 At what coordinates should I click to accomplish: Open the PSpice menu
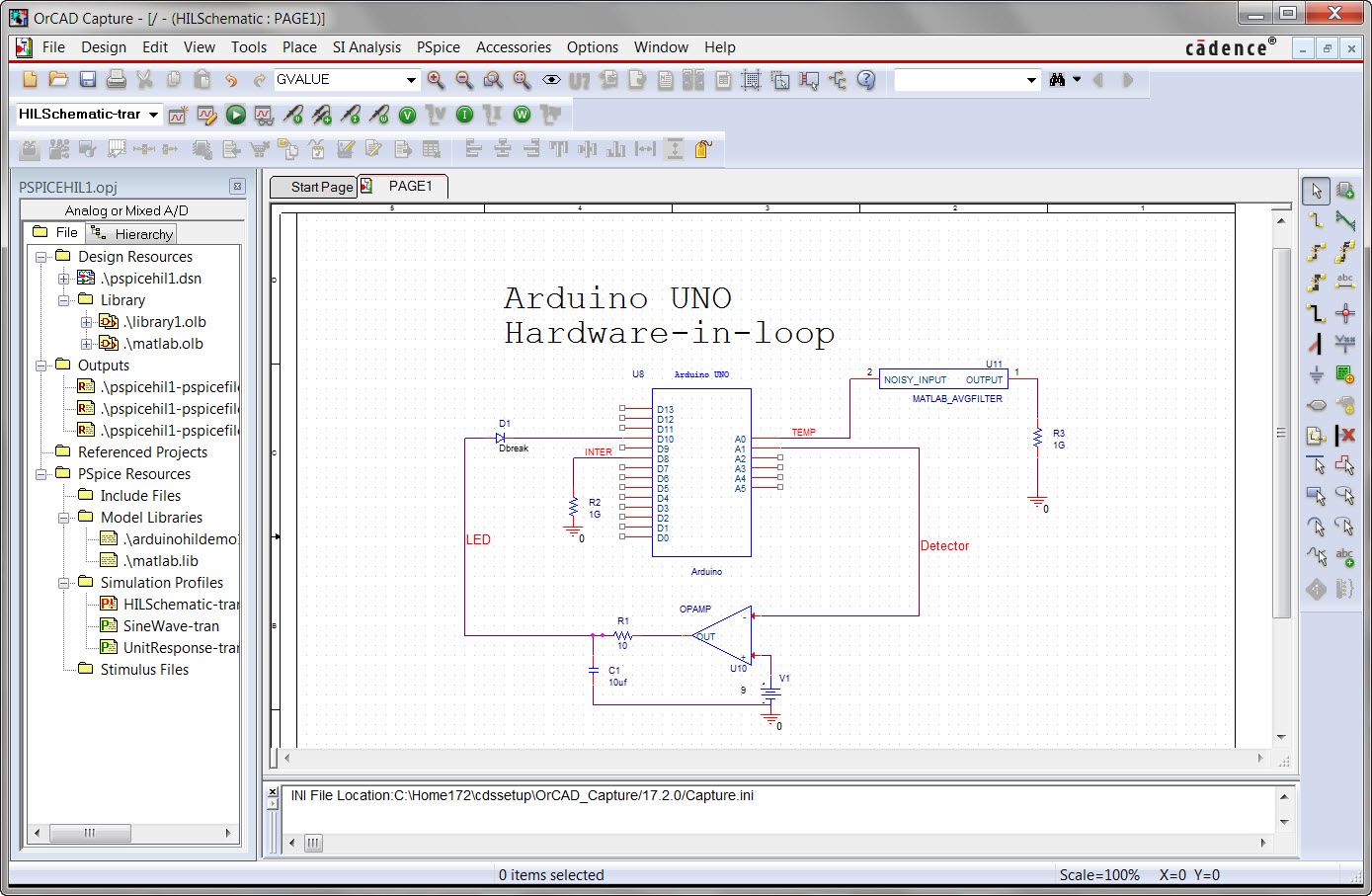pos(438,47)
